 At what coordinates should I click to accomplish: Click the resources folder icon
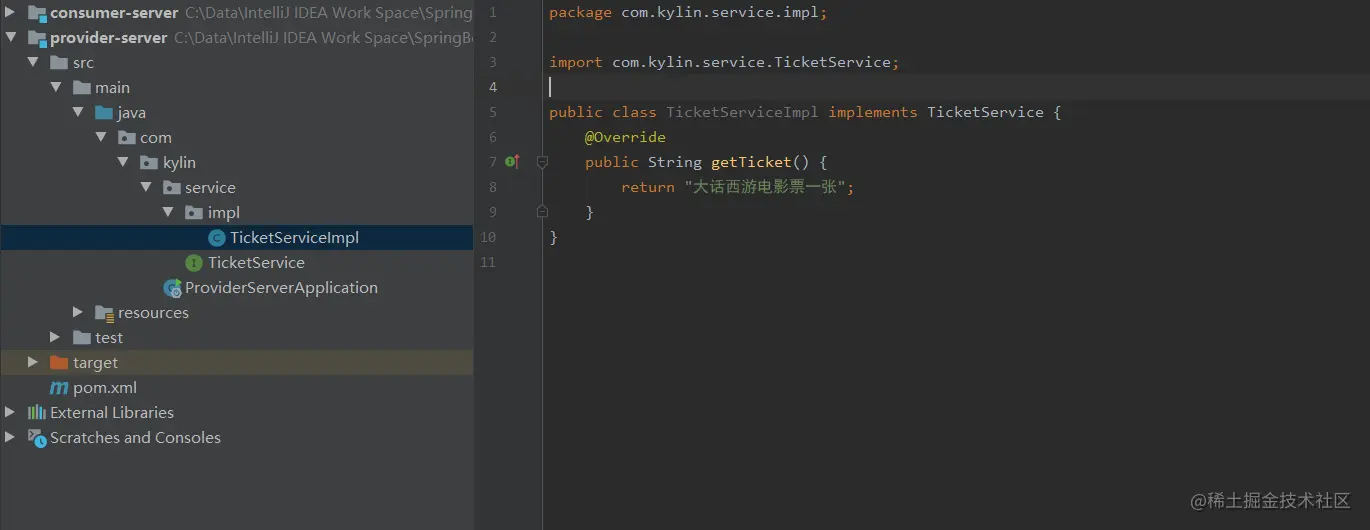(x=104, y=313)
